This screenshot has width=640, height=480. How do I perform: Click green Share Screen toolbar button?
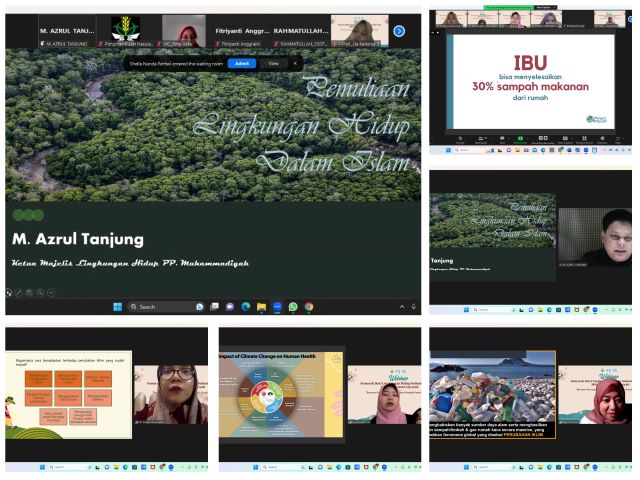(520, 140)
